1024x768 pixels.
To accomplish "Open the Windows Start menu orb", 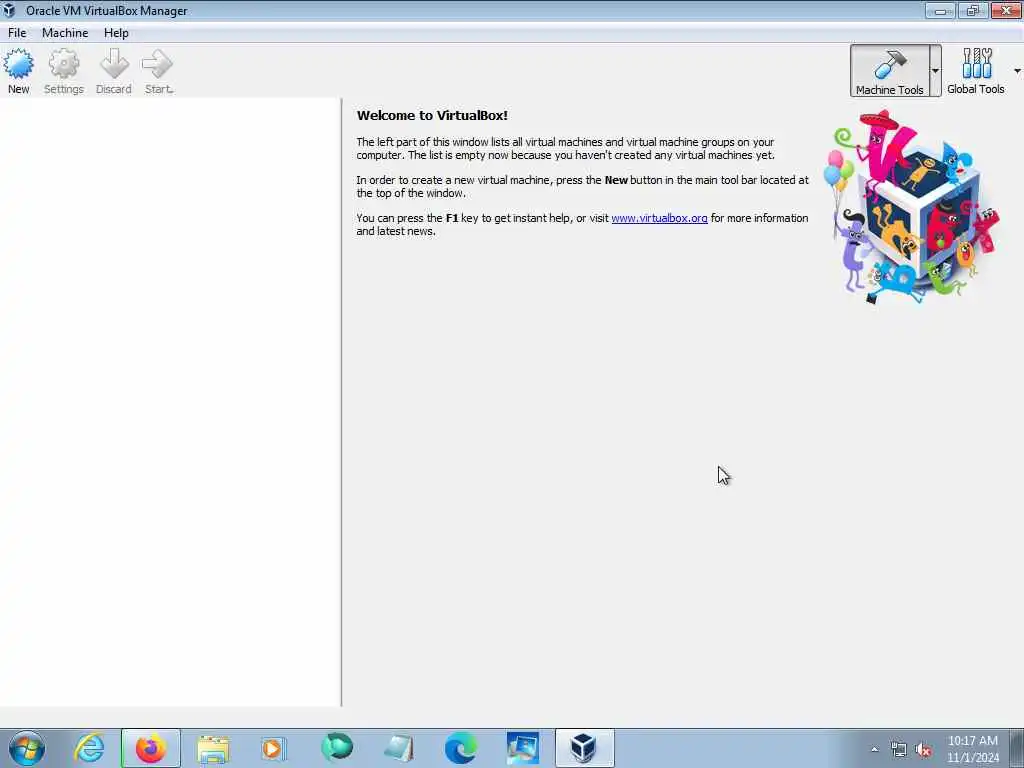I will pos(27,748).
